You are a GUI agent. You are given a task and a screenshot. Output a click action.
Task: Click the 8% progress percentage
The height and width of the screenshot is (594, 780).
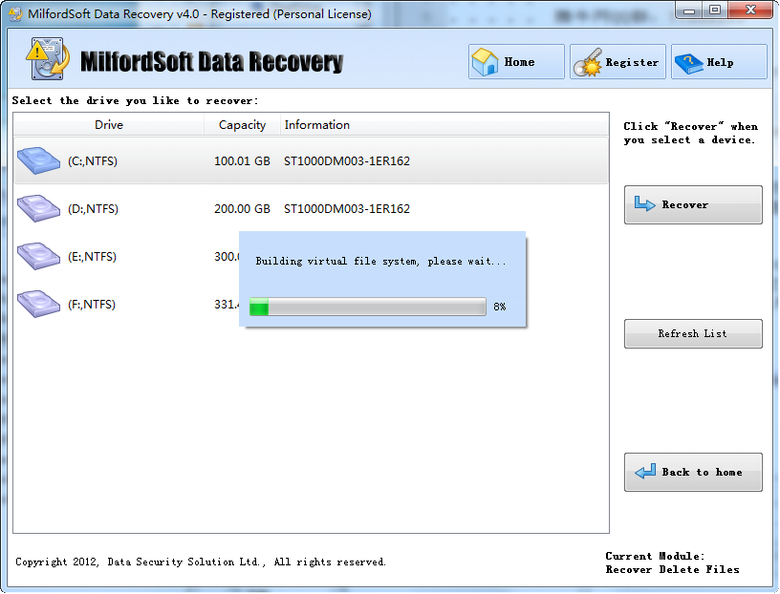click(x=499, y=307)
